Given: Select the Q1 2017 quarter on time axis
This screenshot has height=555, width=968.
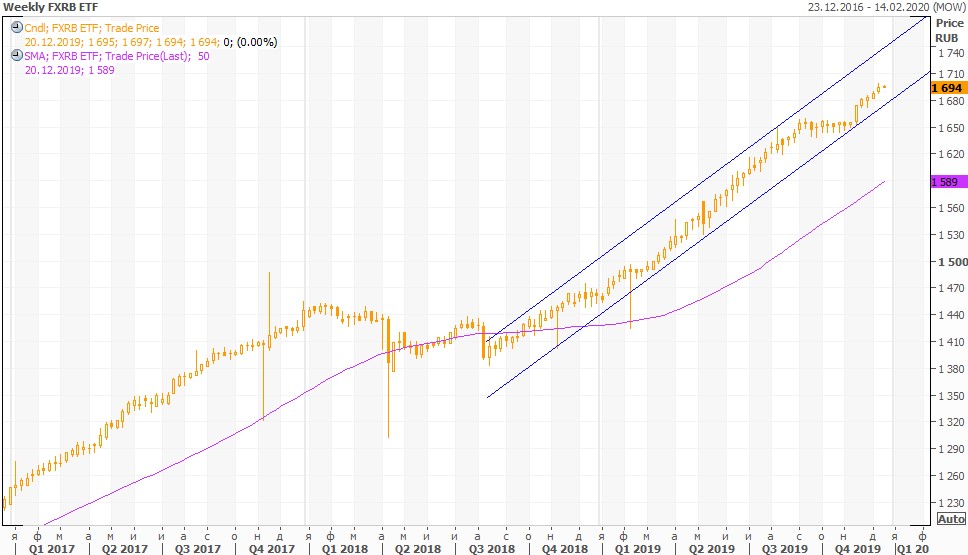Looking at the screenshot, I should coord(50,548).
